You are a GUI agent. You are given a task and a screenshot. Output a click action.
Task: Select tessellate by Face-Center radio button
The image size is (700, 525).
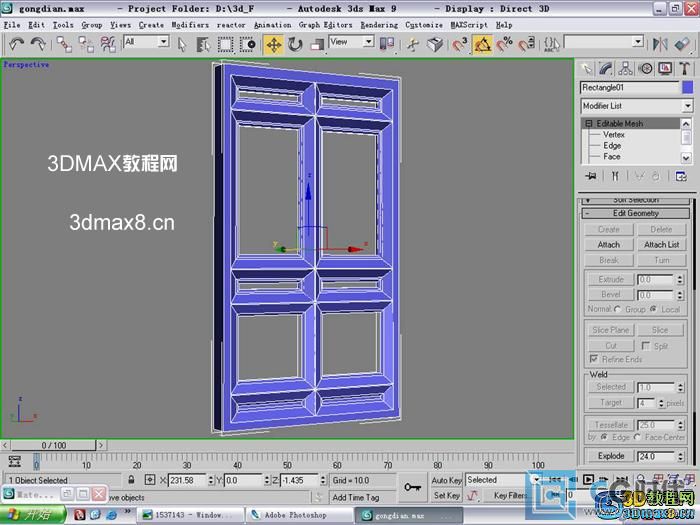638,437
